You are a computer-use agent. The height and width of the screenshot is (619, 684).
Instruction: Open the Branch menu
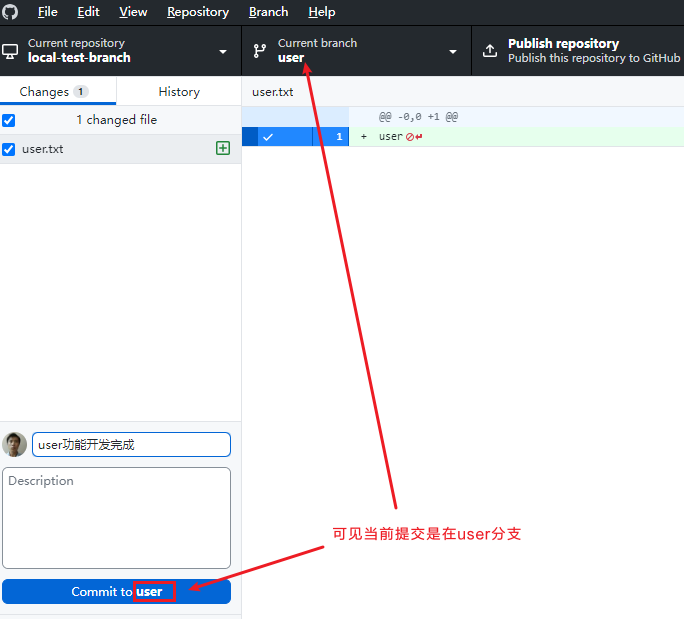coord(268,12)
